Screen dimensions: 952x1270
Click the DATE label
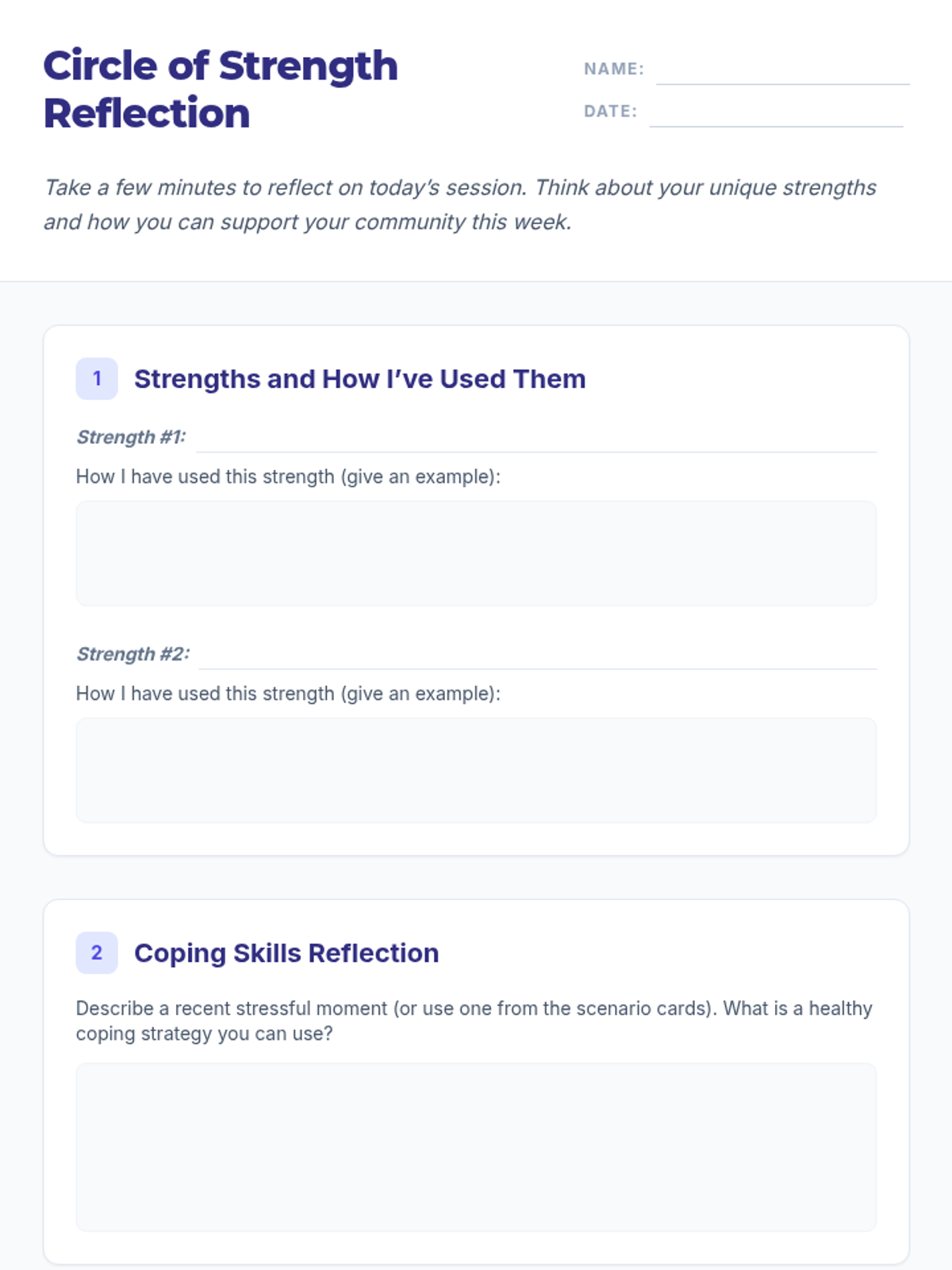(x=610, y=111)
